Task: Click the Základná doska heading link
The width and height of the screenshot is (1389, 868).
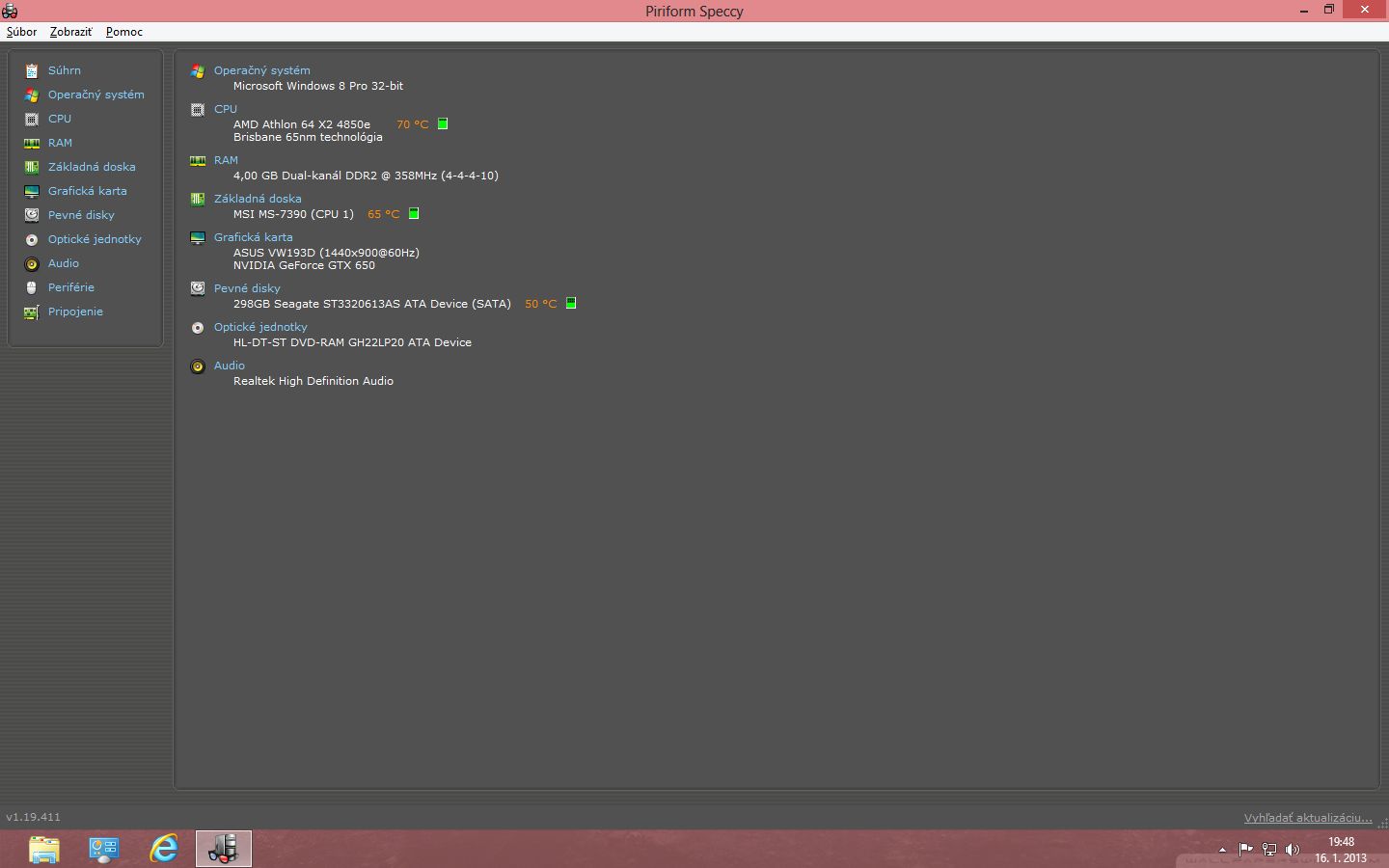Action: click(258, 199)
